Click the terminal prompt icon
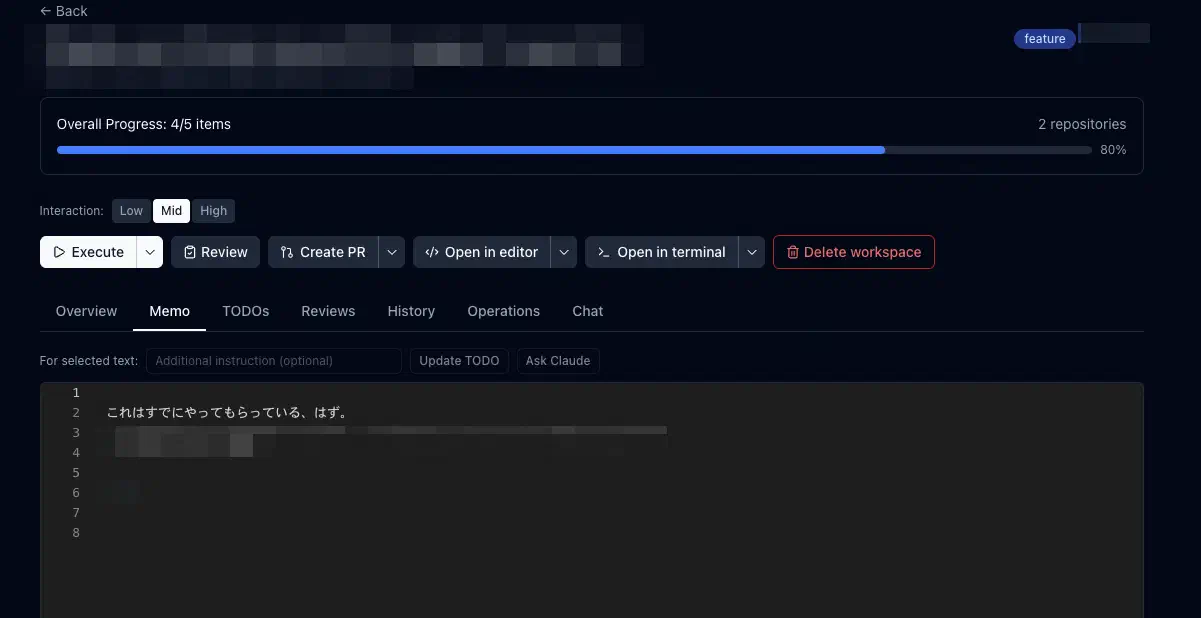Image resolution: width=1201 pixels, height=618 pixels. click(604, 252)
